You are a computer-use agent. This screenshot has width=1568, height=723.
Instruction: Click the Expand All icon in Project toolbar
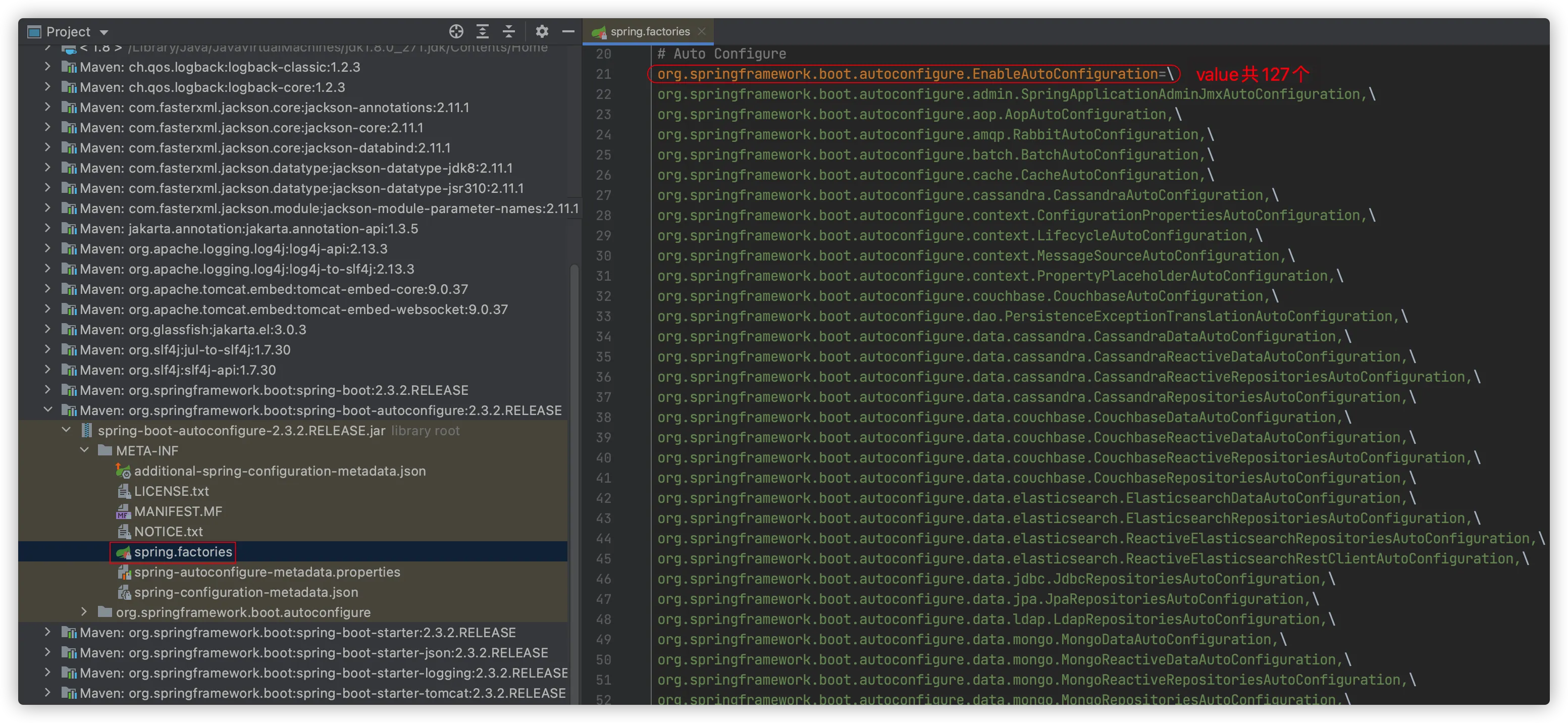coord(483,32)
